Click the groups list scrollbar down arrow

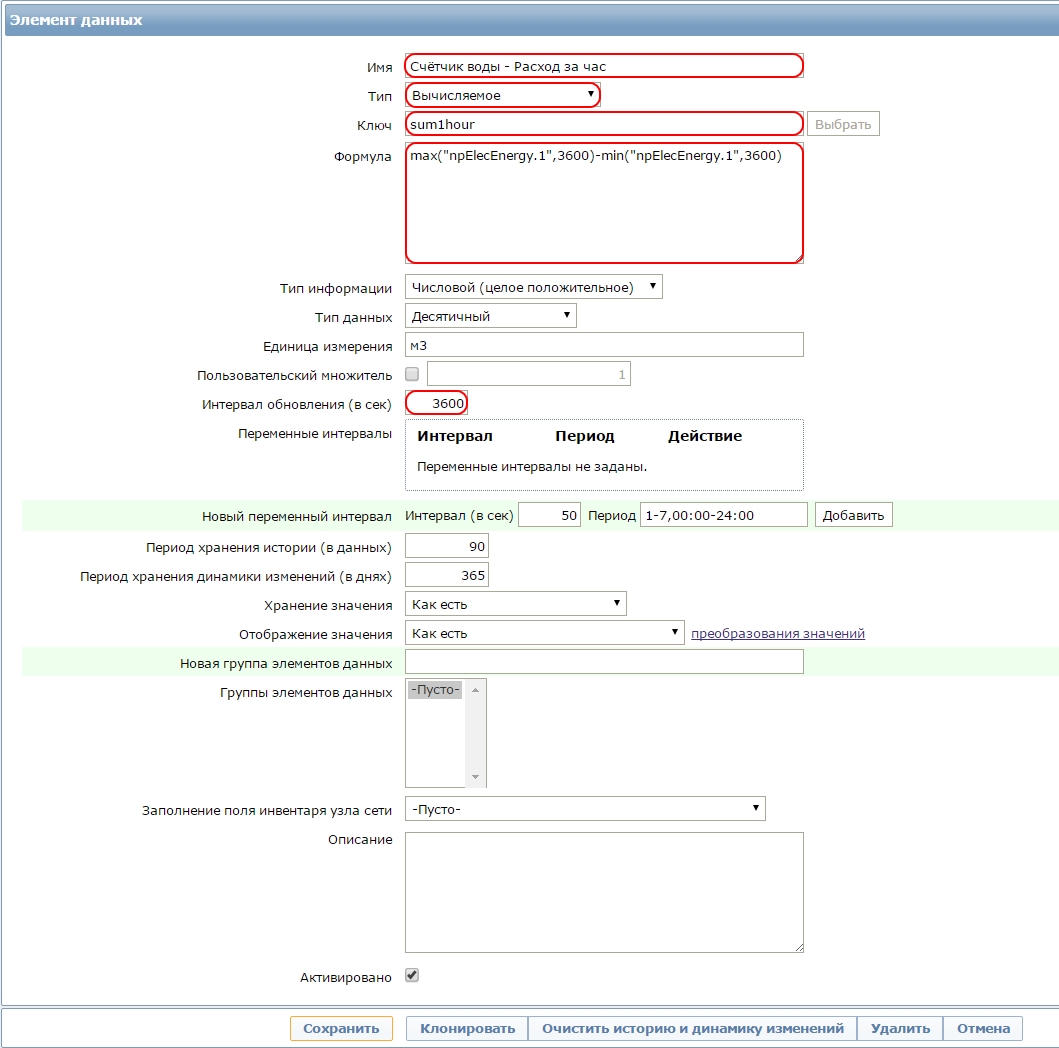click(475, 777)
